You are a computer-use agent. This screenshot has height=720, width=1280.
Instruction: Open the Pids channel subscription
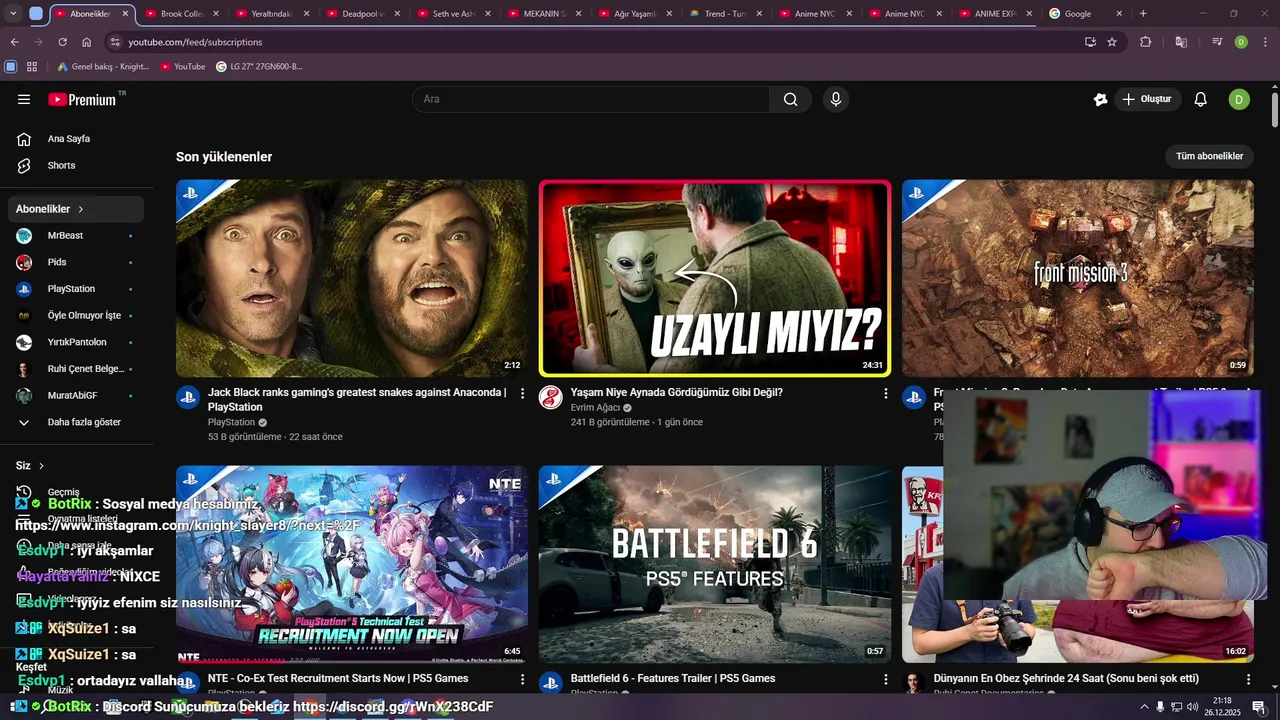click(x=77, y=262)
